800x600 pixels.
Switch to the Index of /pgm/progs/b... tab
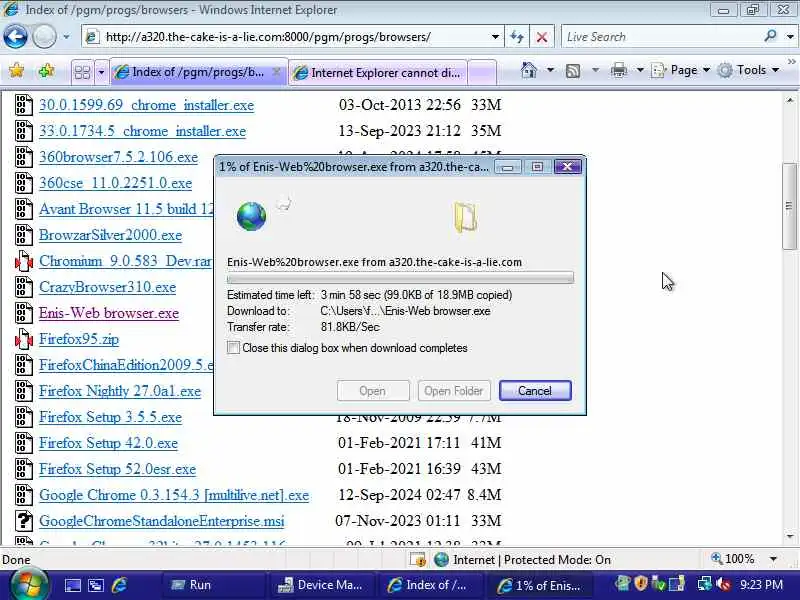(x=198, y=72)
